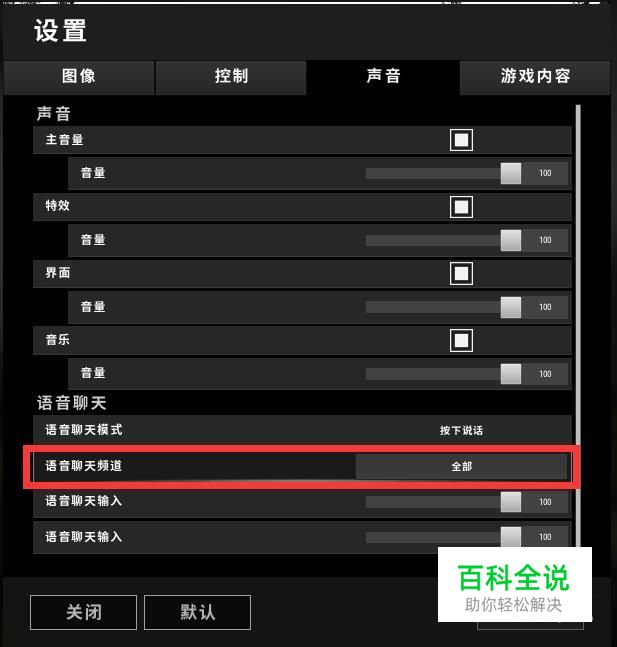Click the 关闭 button
Image resolution: width=617 pixels, height=647 pixels.
(x=83, y=612)
